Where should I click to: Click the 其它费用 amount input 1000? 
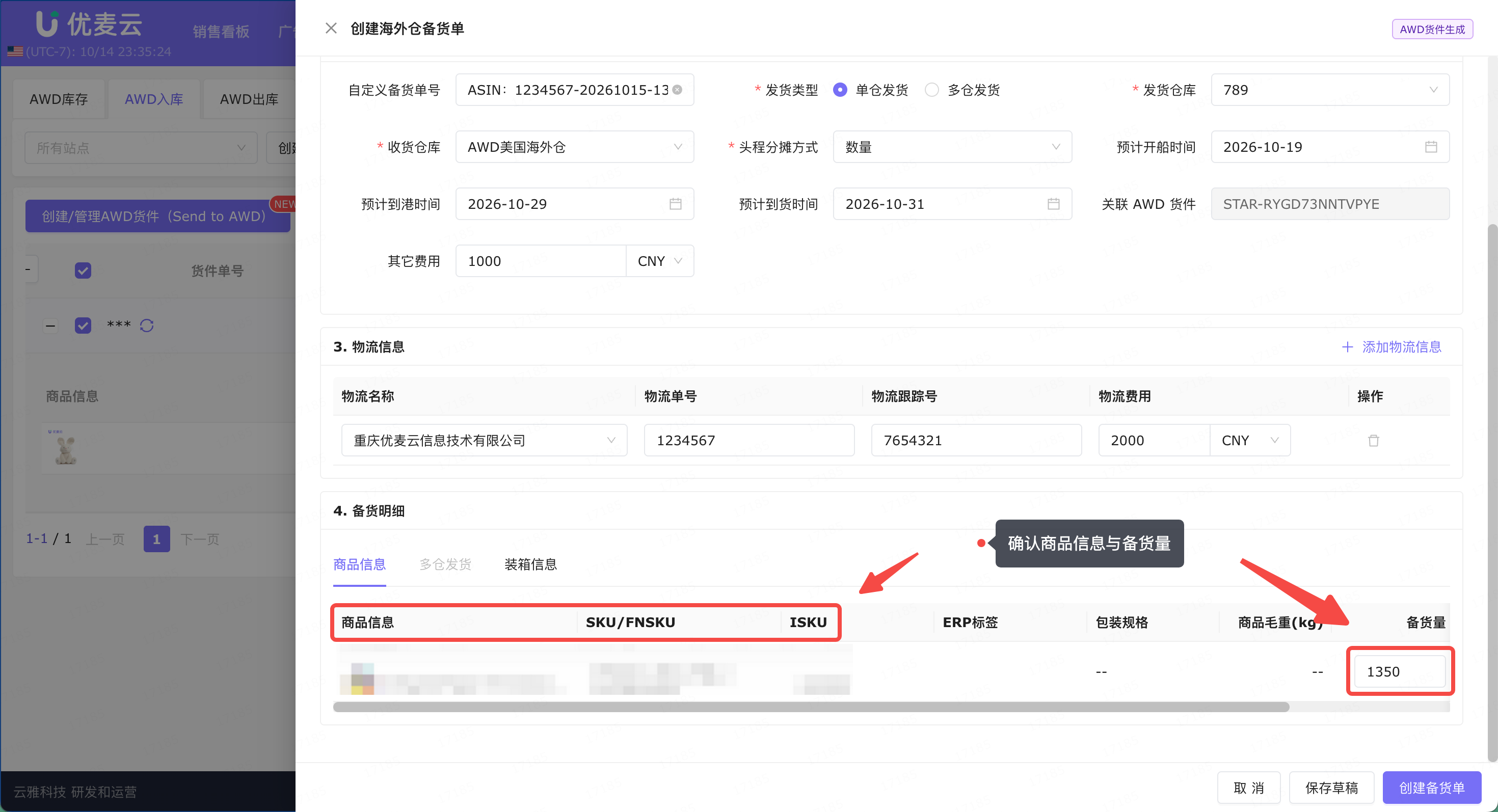point(540,261)
